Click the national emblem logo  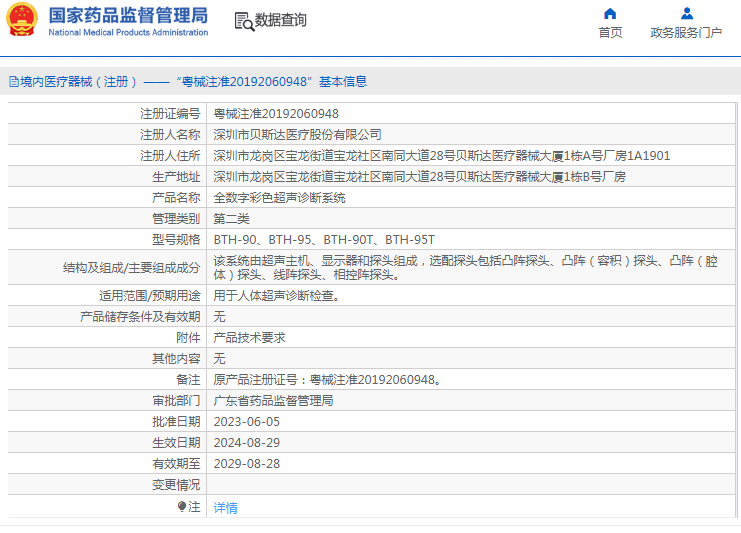coord(22,20)
